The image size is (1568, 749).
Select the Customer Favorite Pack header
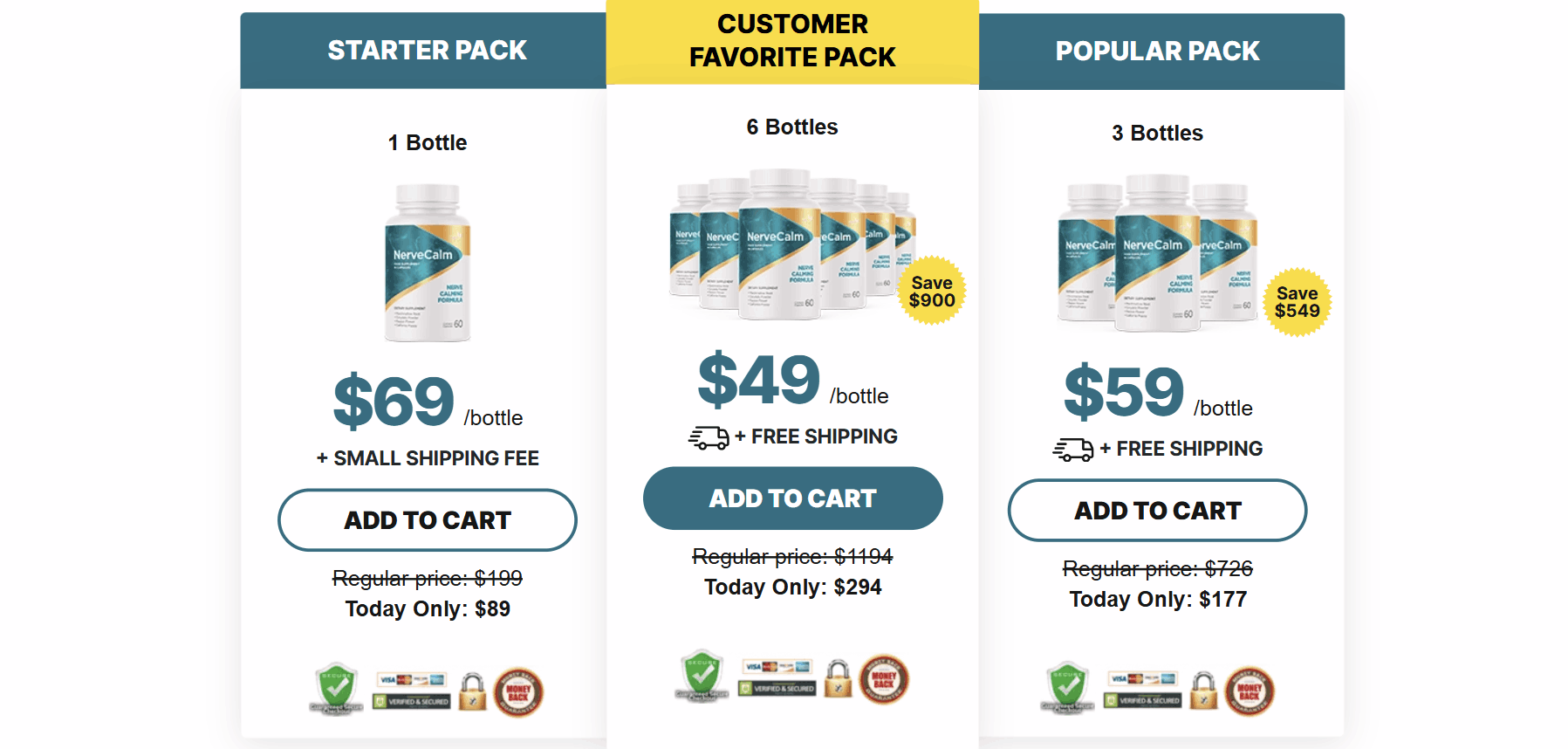[x=792, y=41]
